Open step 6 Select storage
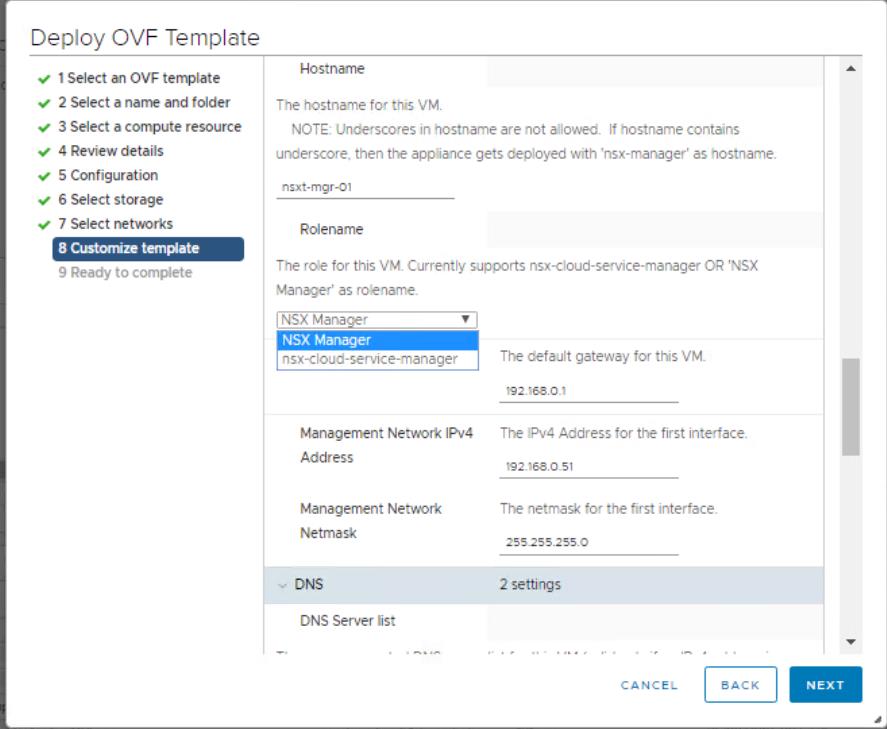 pos(111,200)
